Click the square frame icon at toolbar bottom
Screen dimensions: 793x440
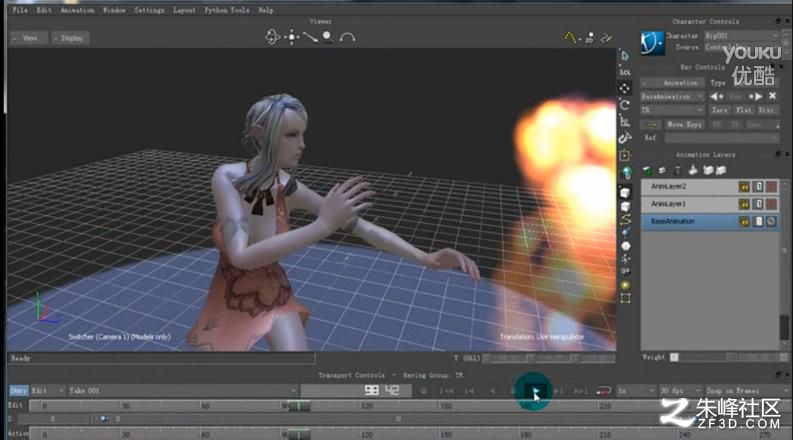tap(626, 298)
